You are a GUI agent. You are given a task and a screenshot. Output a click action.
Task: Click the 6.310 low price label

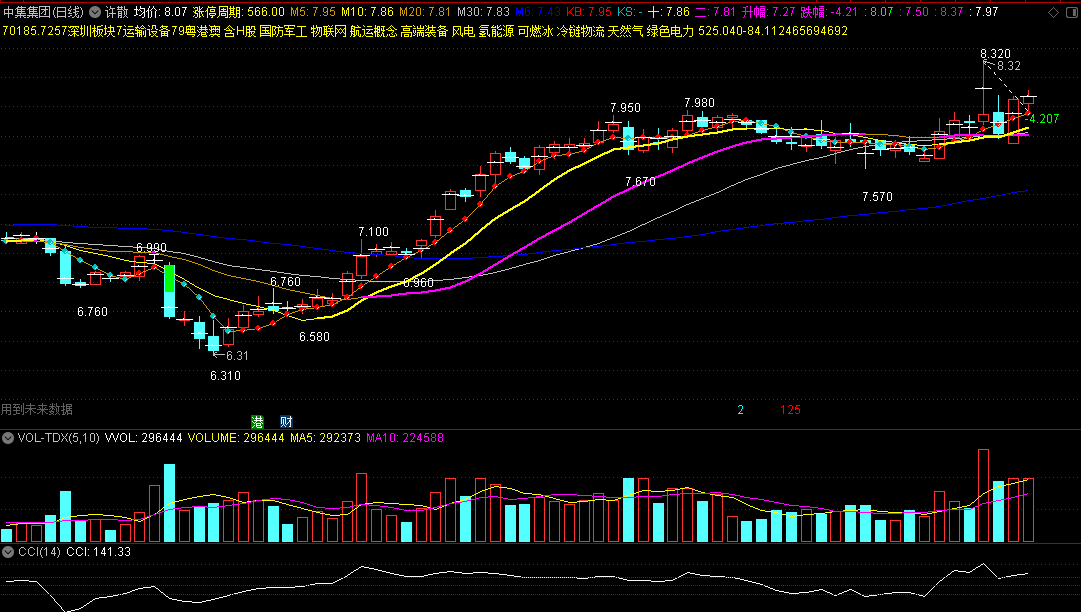tap(225, 376)
